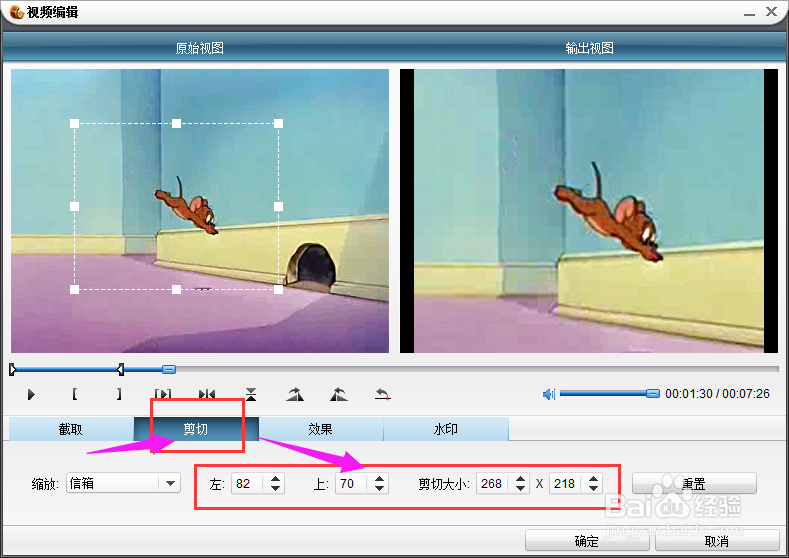Viewport: 789px width, 558px height.
Task: Click the undo arrow icon
Action: (382, 394)
